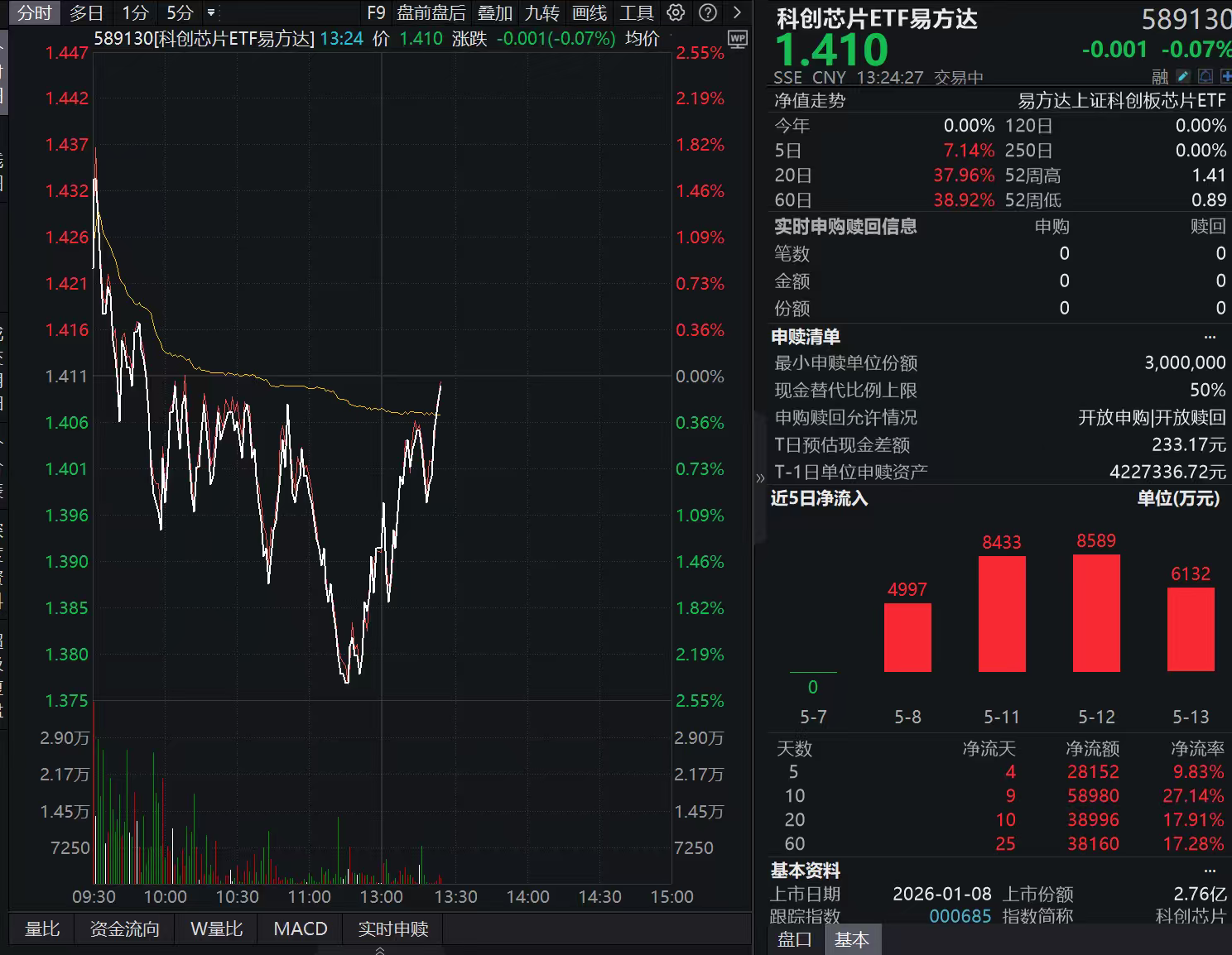This screenshot has height=955, width=1232.
Task: Switch to the 分时 intraday tab
Action: 34,13
